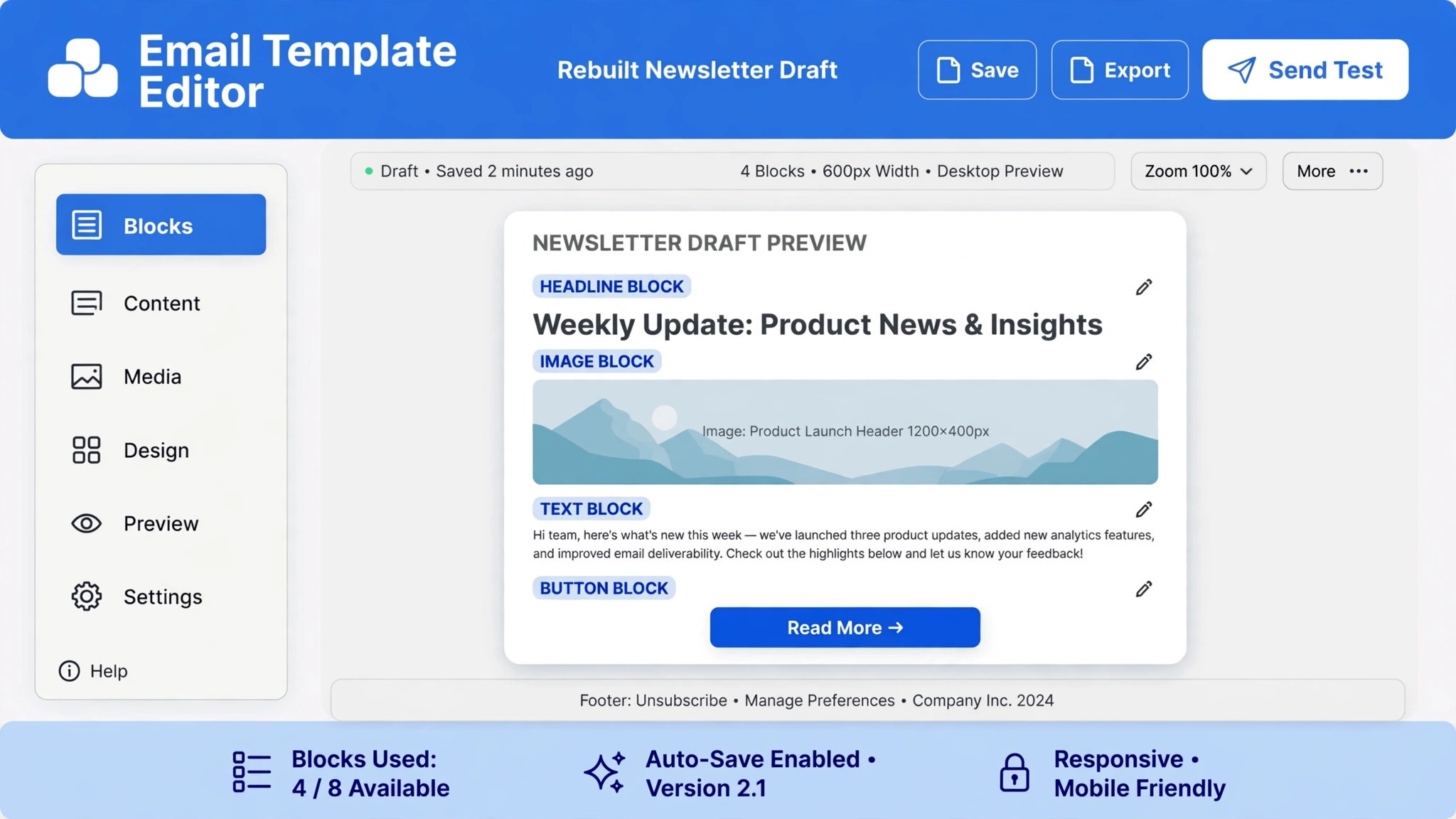This screenshot has height=819, width=1456.
Task: Select the TEXT BLOCK label
Action: [x=591, y=509]
